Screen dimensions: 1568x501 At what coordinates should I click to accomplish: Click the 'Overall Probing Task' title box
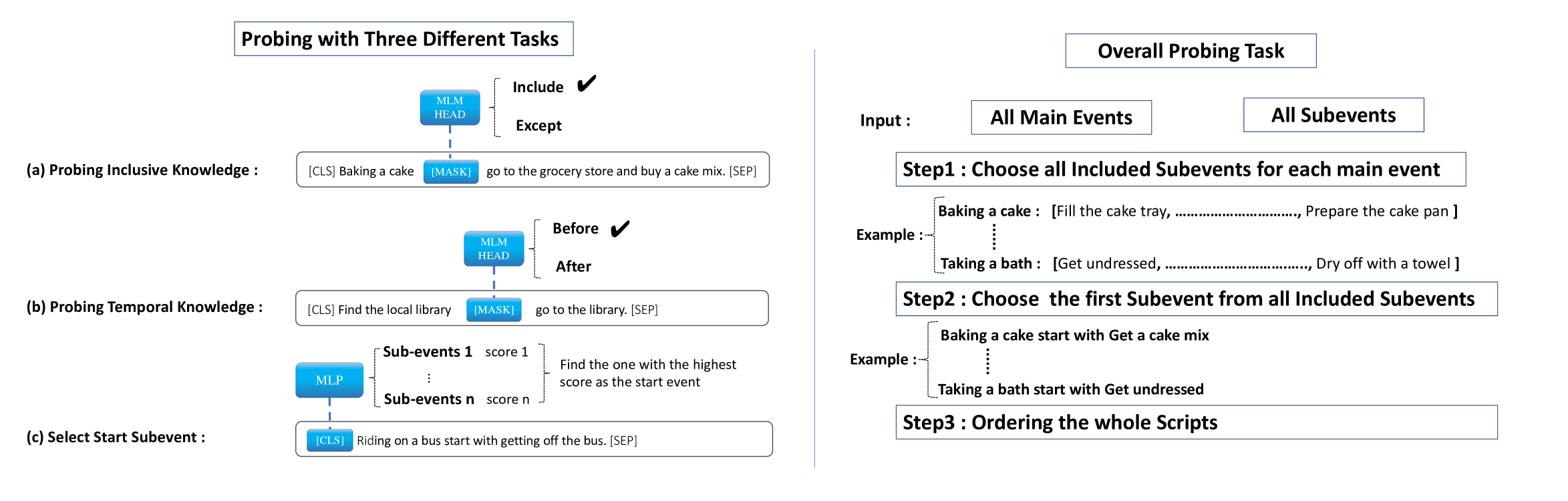point(1191,51)
